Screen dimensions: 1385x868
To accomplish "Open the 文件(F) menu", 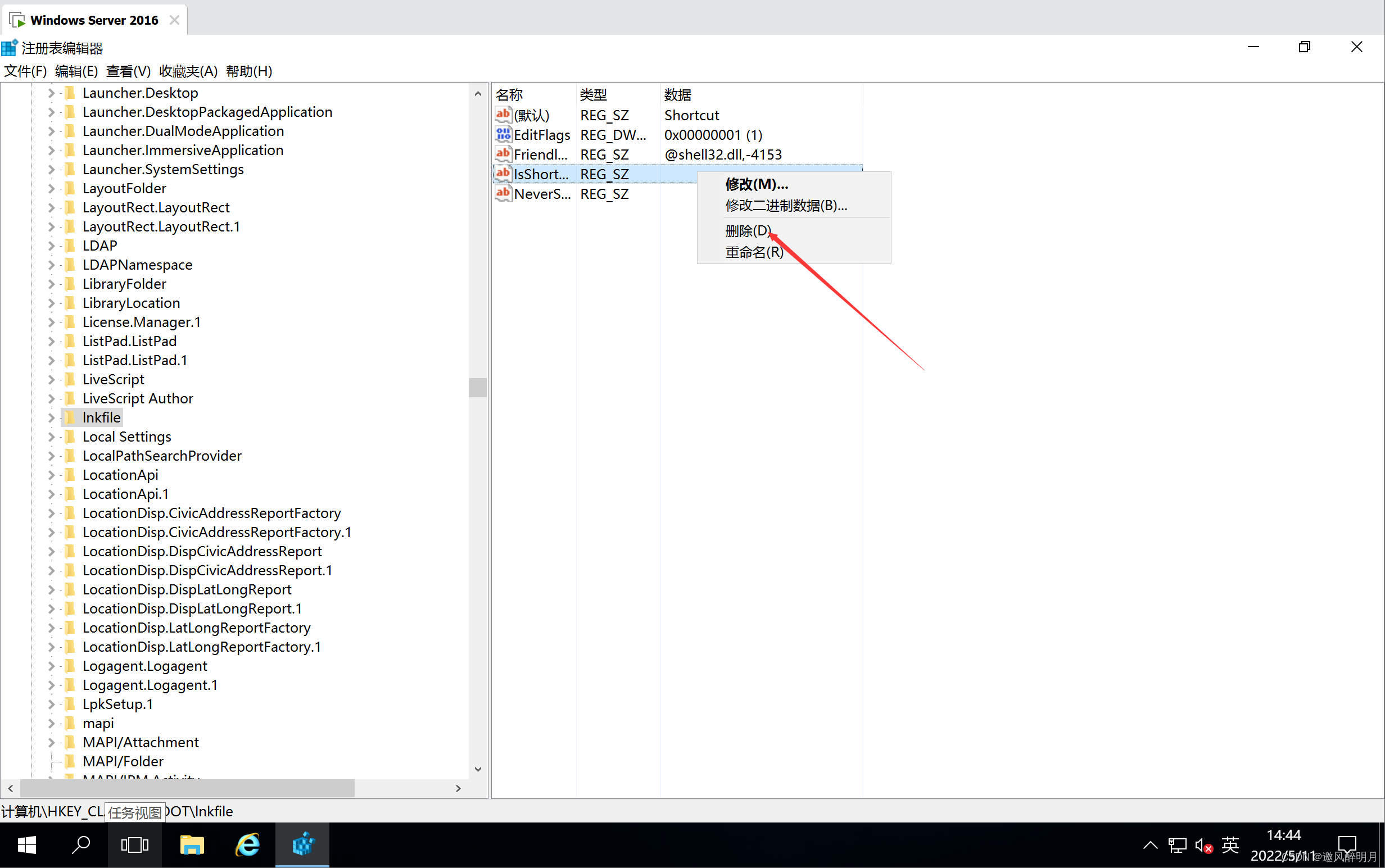I will point(25,71).
